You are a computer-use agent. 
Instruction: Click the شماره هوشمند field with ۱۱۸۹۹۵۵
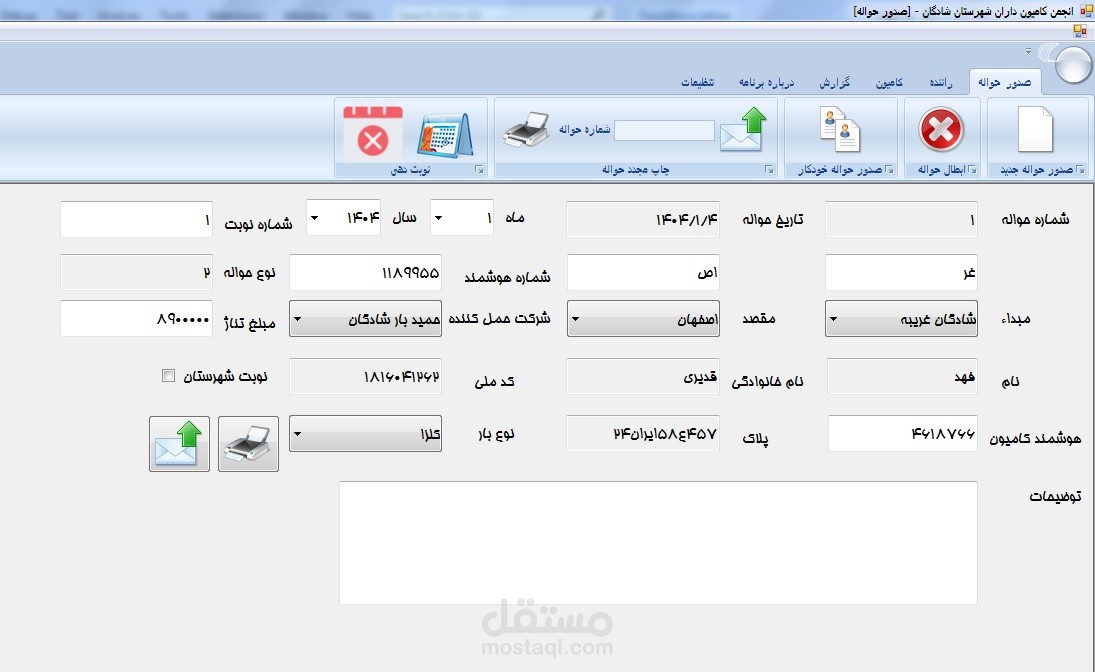click(x=365, y=272)
